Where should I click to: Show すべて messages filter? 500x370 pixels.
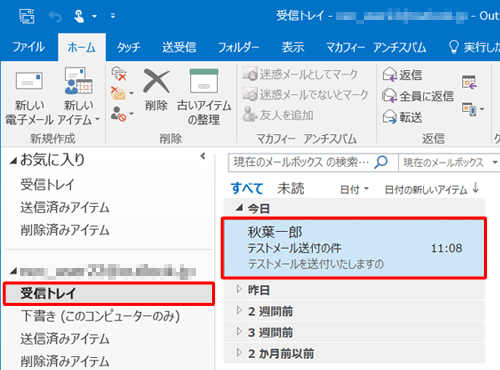pyautogui.click(x=247, y=188)
